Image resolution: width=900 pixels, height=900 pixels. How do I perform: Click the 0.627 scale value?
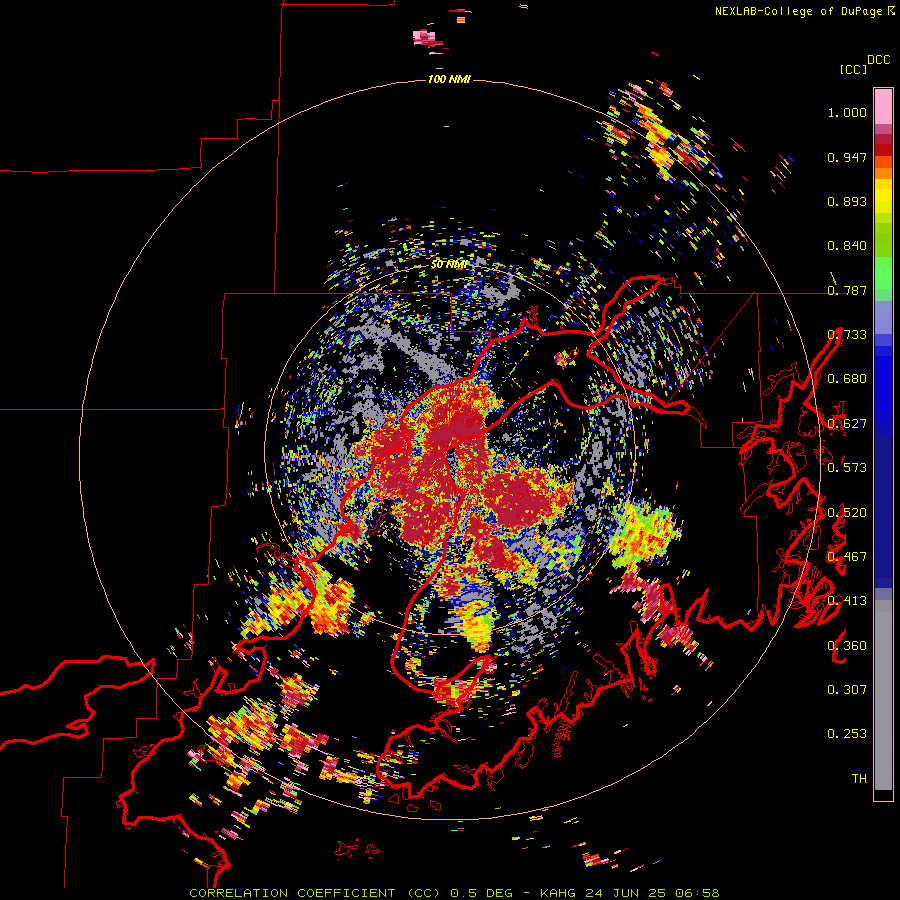847,424
